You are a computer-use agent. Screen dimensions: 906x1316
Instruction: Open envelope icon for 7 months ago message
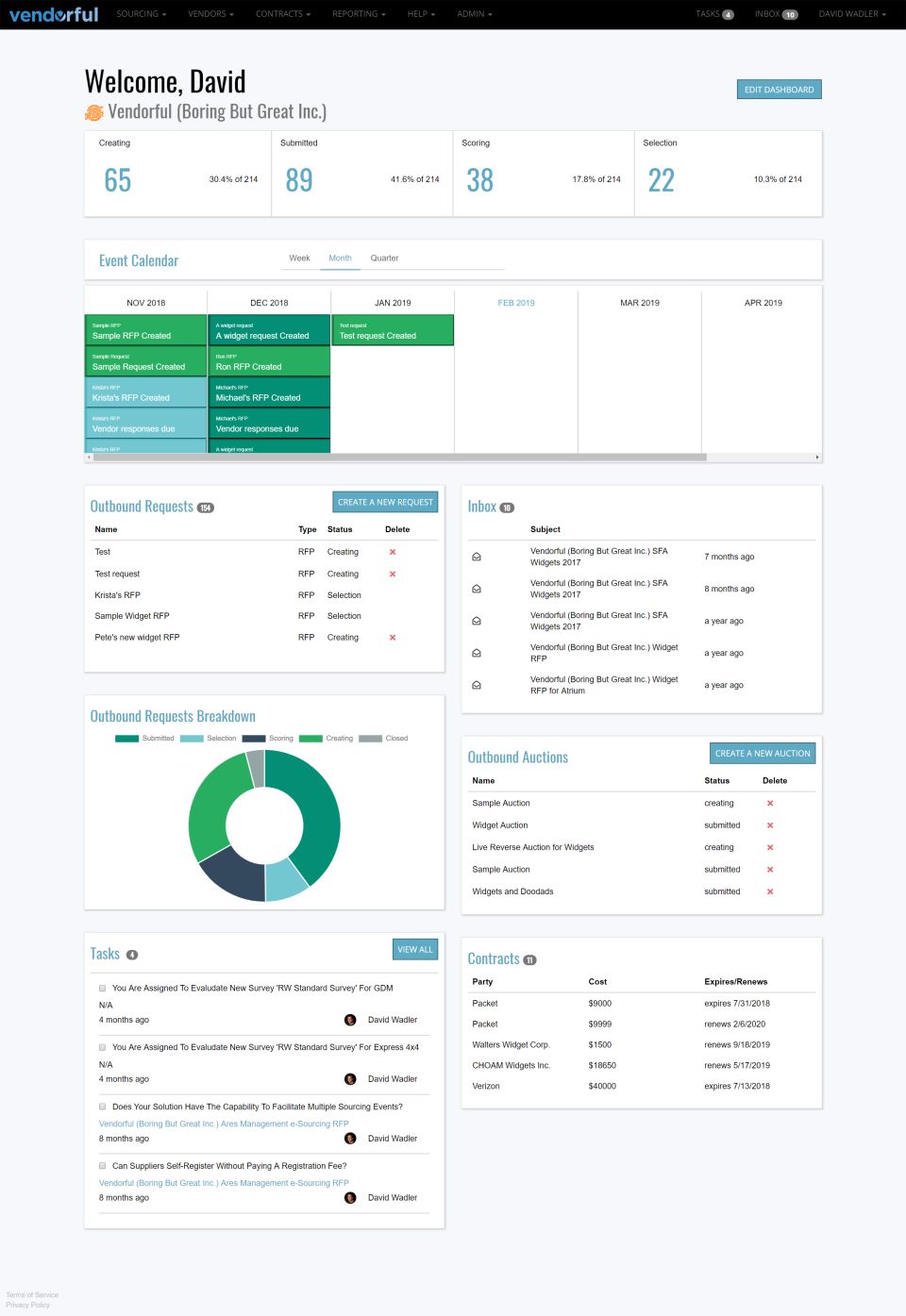(477, 557)
